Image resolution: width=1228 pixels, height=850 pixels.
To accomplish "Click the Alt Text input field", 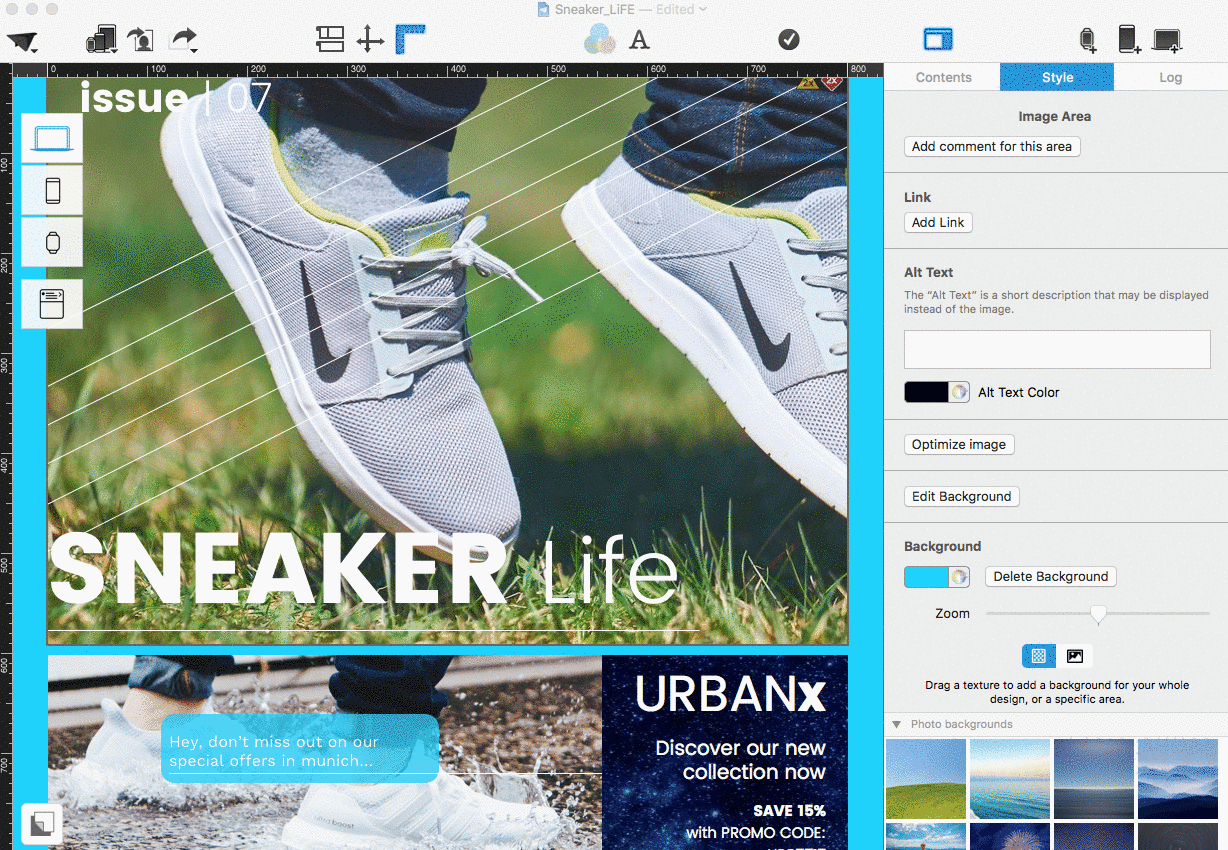I will coord(1057,350).
